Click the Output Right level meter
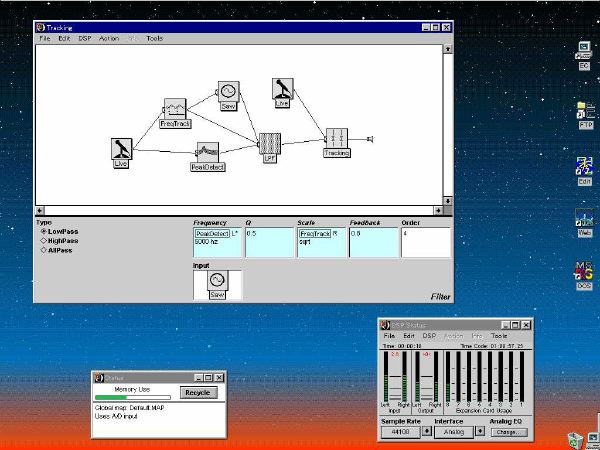 (x=436, y=377)
